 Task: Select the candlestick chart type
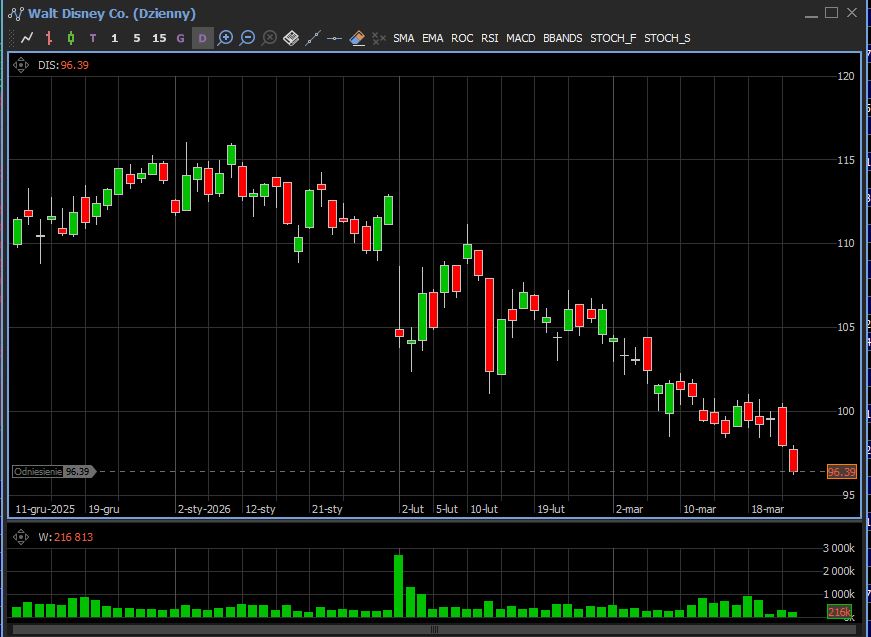(71, 38)
